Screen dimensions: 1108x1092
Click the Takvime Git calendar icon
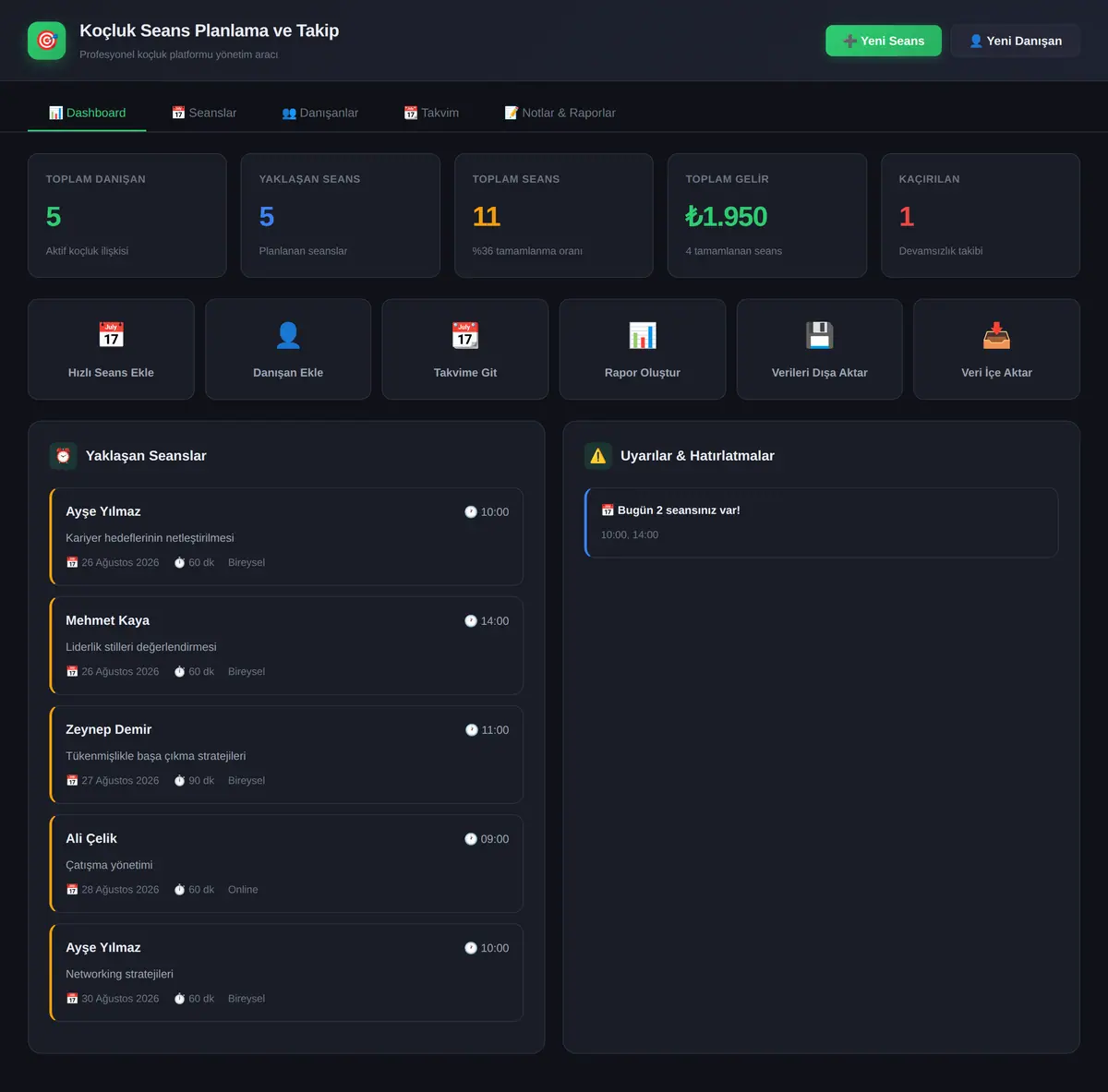(465, 334)
